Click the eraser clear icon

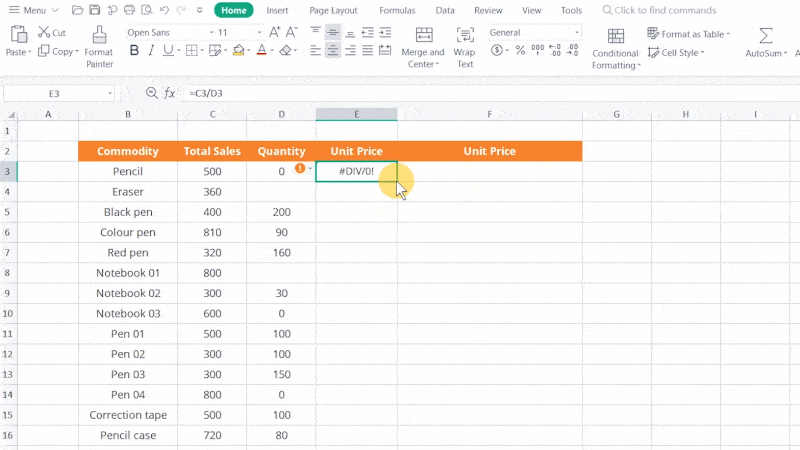286,51
